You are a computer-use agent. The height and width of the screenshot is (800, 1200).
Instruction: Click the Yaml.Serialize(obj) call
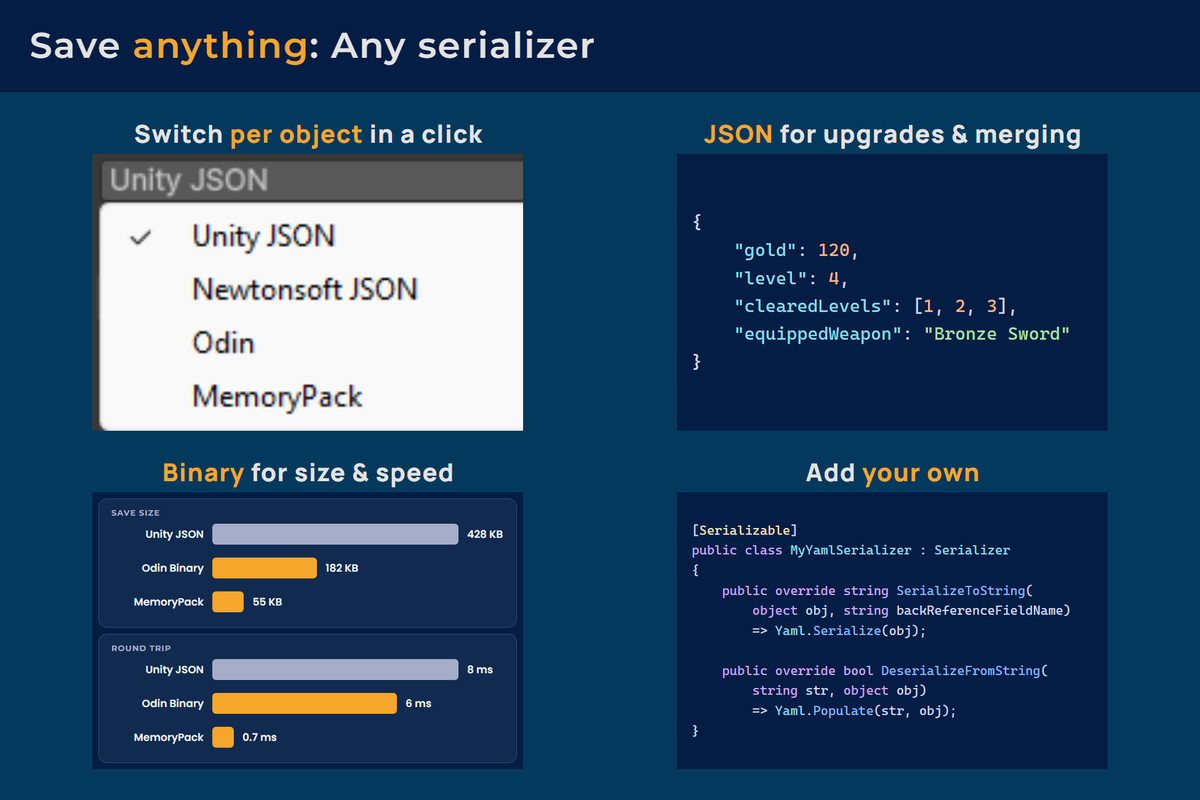850,631
